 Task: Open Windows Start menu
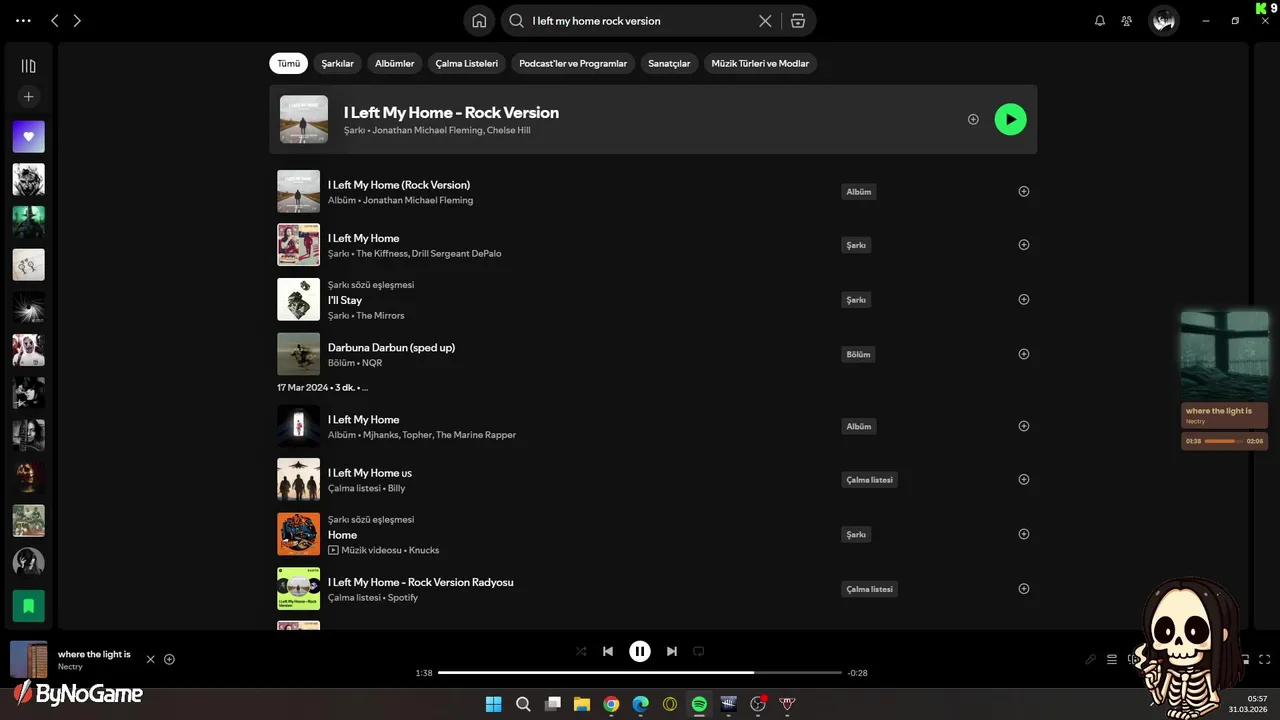coord(493,704)
